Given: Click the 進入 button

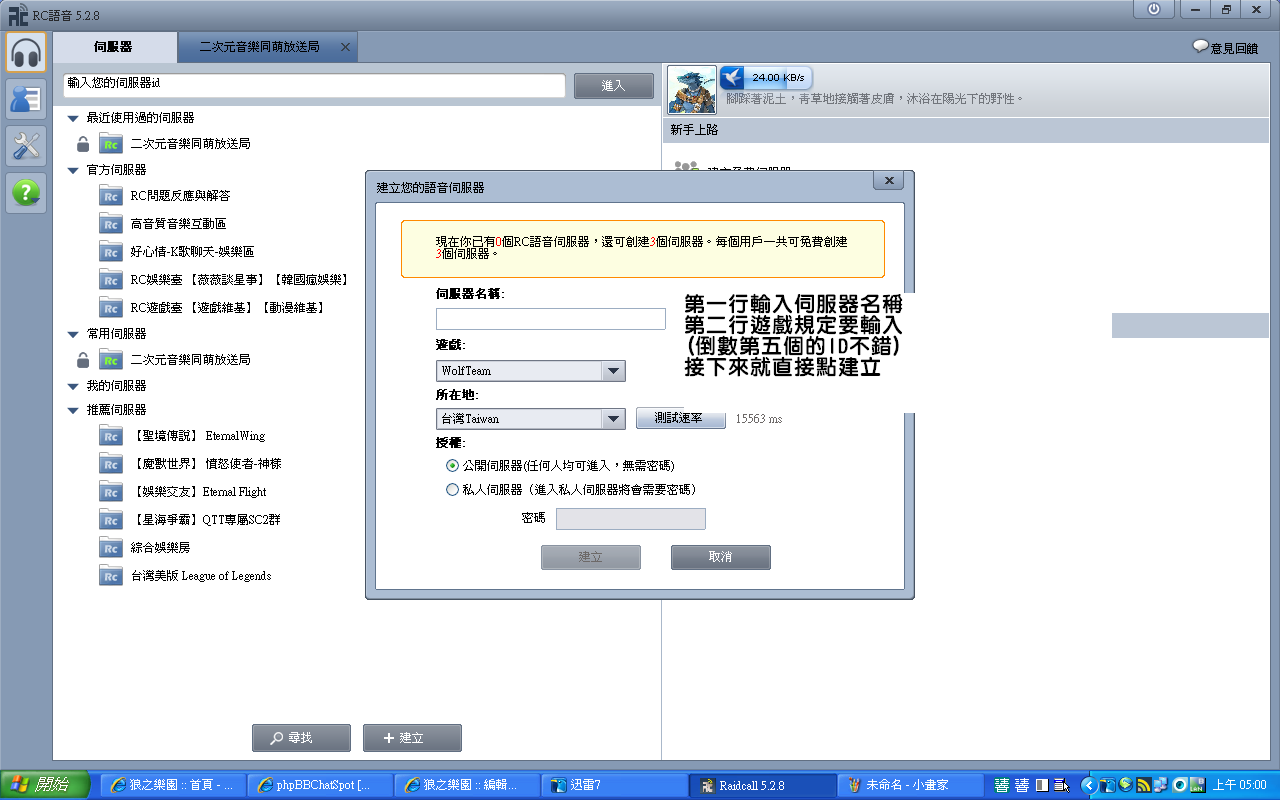Looking at the screenshot, I should [614, 86].
